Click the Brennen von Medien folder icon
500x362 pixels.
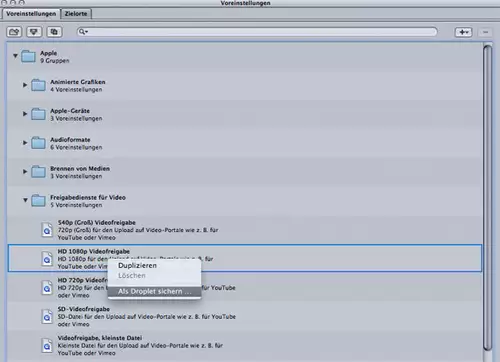tap(38, 172)
